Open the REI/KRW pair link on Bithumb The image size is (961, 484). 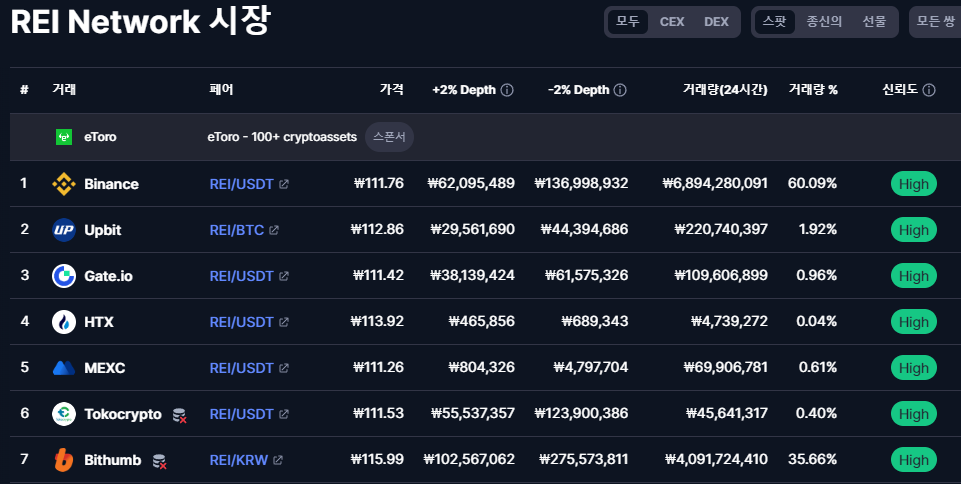pyautogui.click(x=238, y=460)
